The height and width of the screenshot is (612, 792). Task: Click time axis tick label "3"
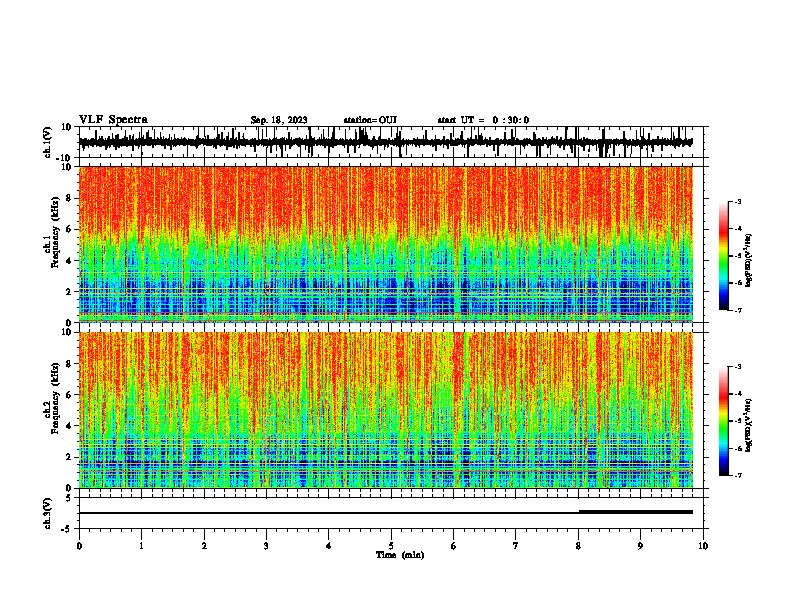pyautogui.click(x=266, y=546)
